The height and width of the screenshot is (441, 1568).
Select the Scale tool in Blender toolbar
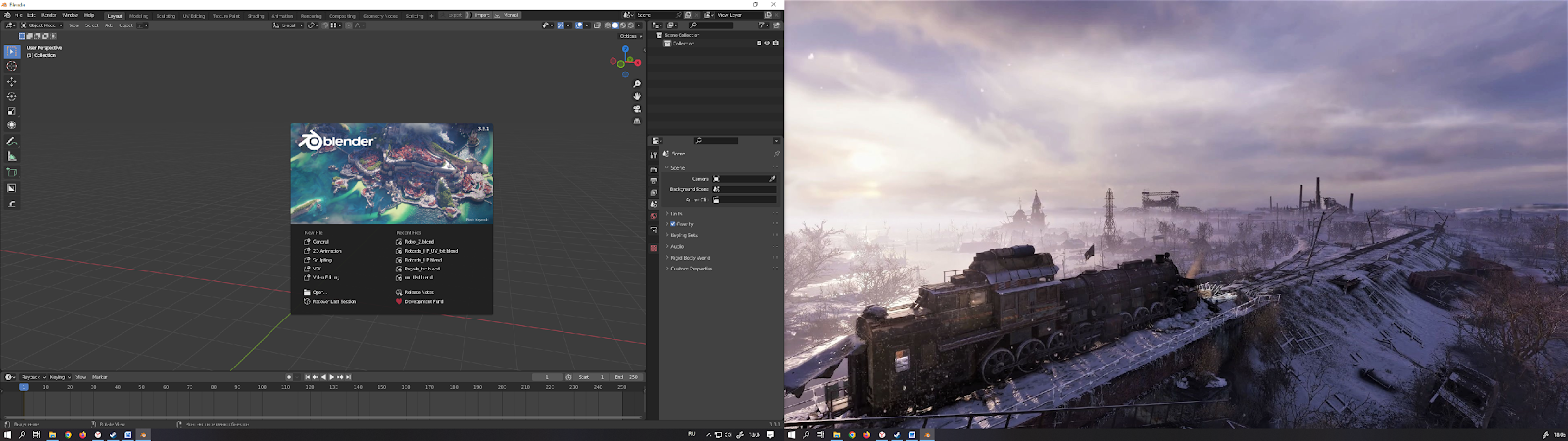tap(12, 111)
